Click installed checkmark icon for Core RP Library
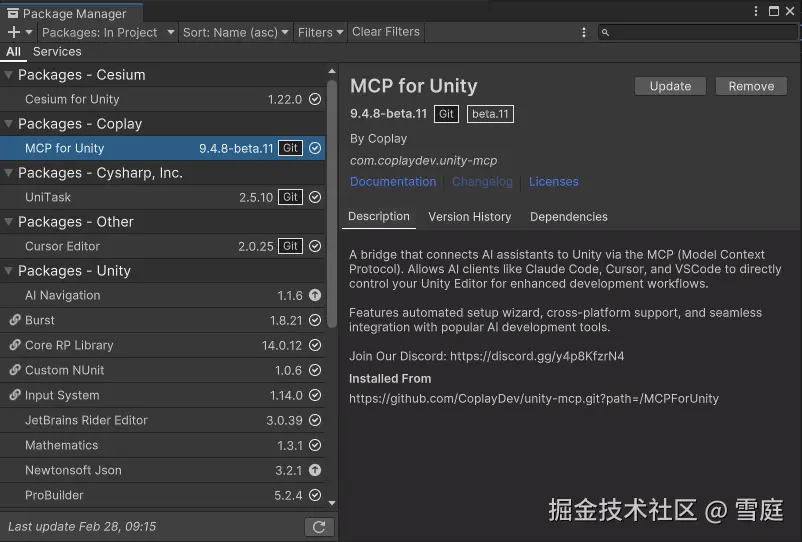Screen dimensions: 802x542 click(x=315, y=345)
